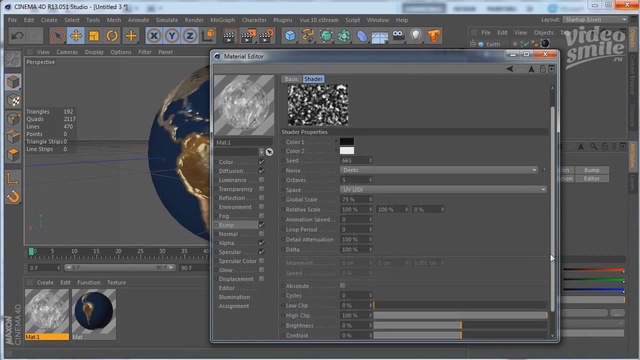Viewport: 640px width, 360px height.
Task: Open Render Settings icon
Action: coord(267,36)
